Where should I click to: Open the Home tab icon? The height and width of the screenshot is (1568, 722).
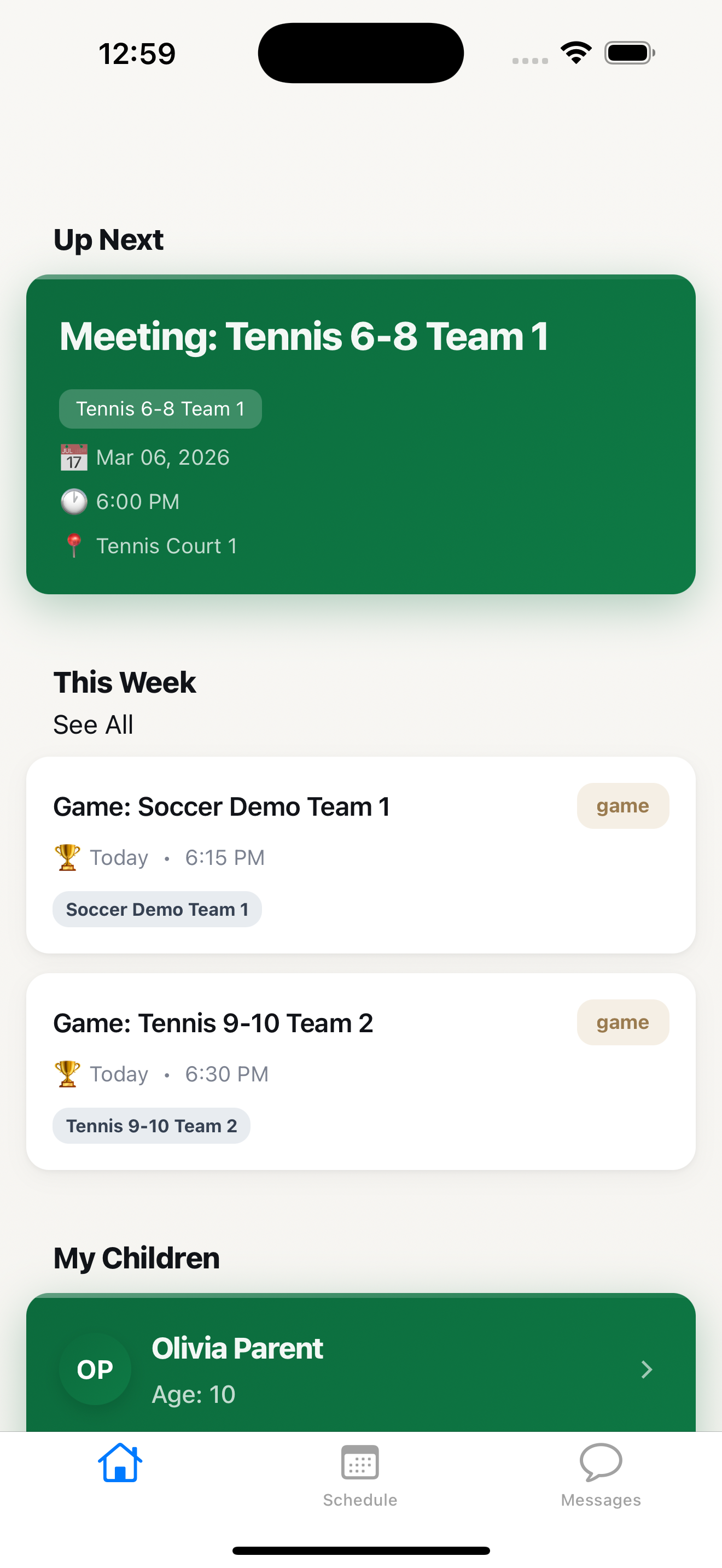click(120, 1462)
